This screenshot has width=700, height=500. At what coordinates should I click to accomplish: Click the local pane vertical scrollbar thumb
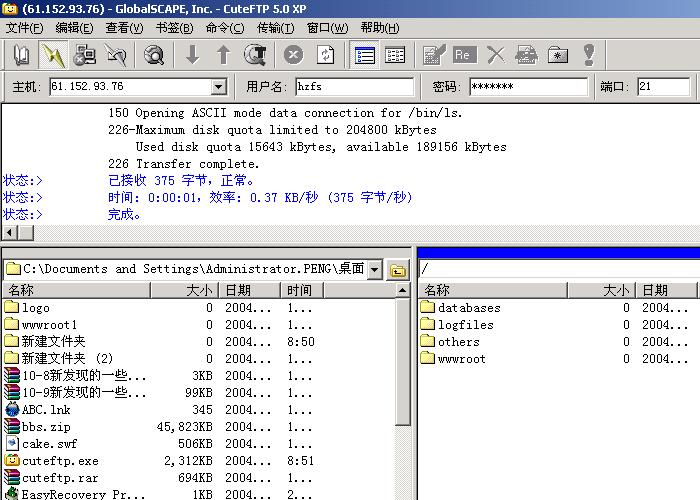click(x=403, y=362)
